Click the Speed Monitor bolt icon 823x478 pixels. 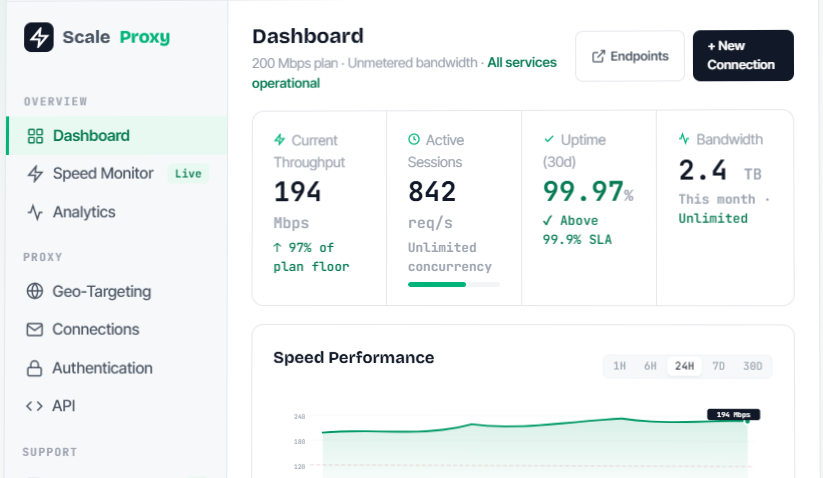35,174
